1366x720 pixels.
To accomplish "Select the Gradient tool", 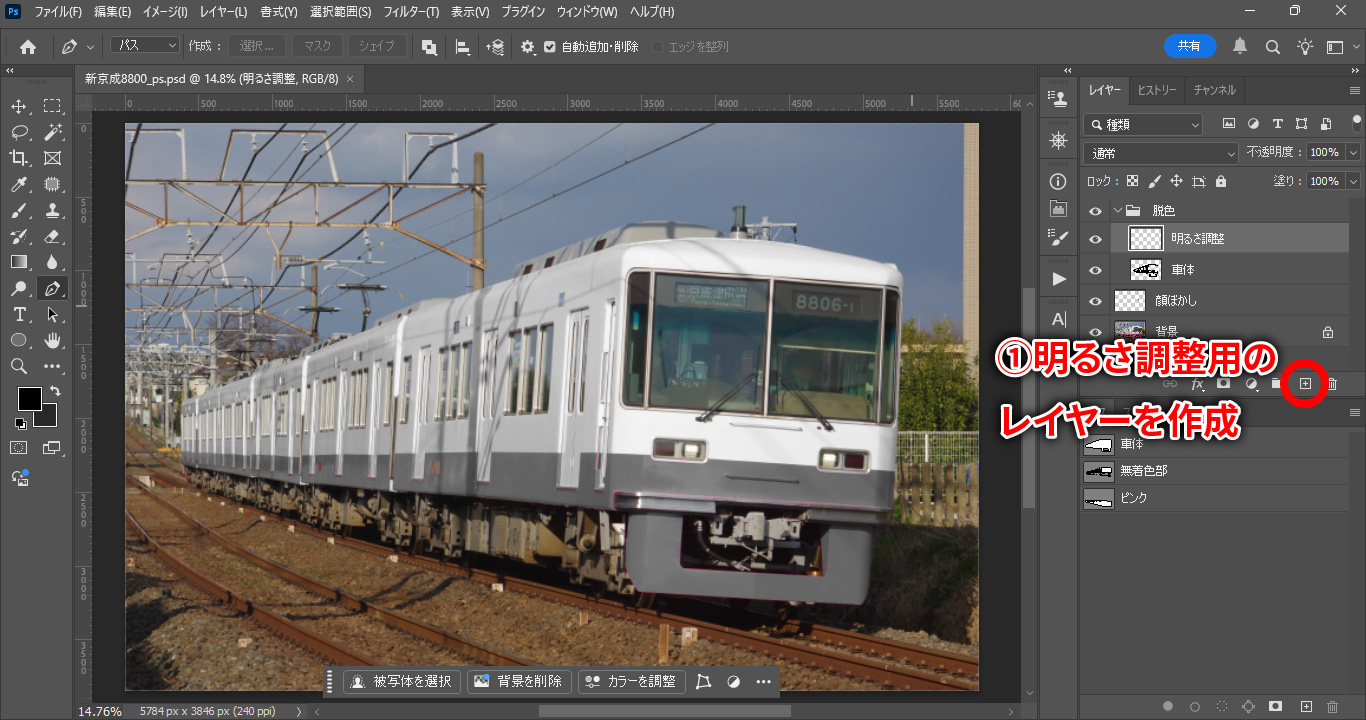I will coord(19,262).
